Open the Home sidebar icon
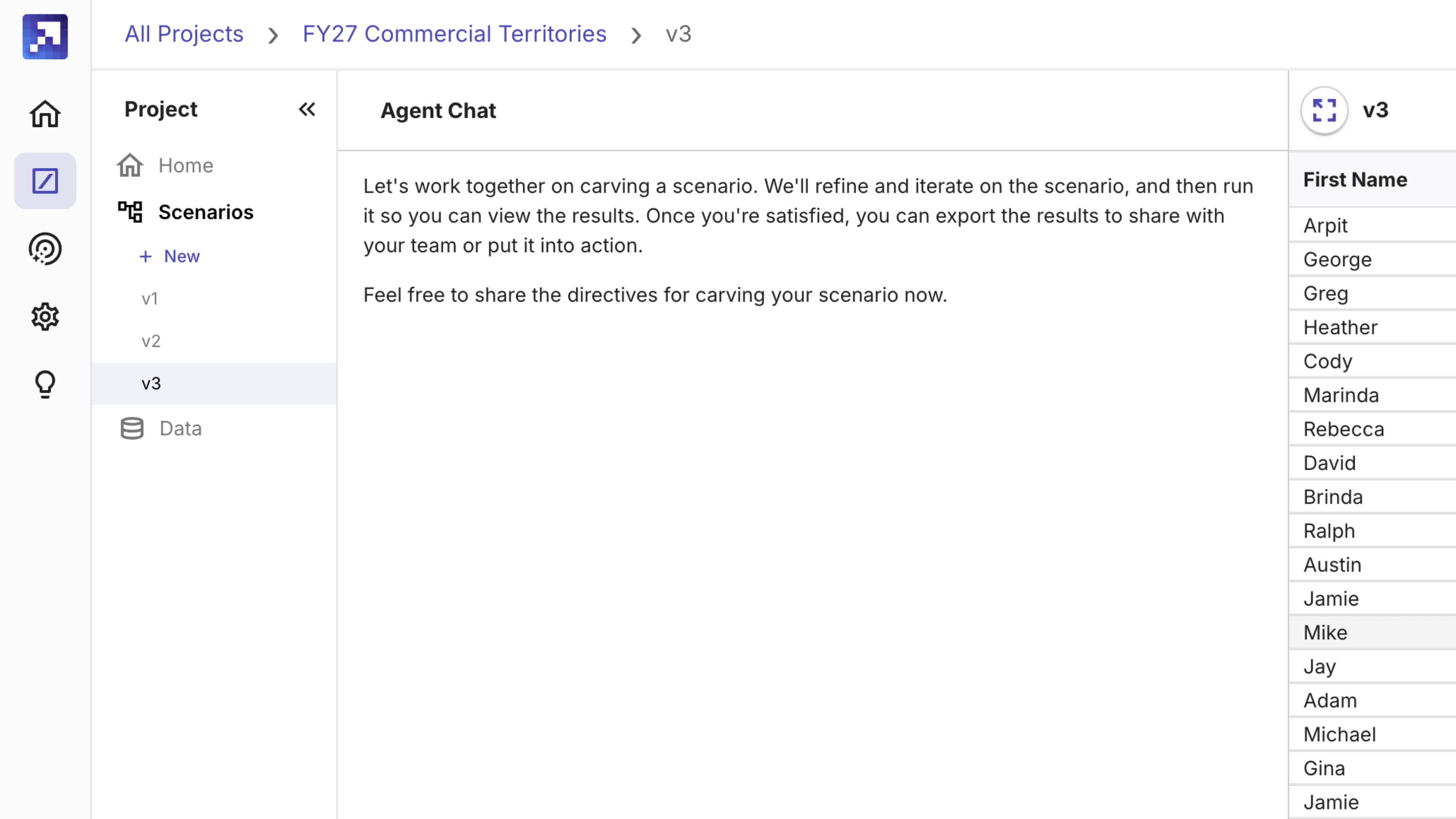Image resolution: width=1456 pixels, height=819 pixels. click(x=45, y=114)
